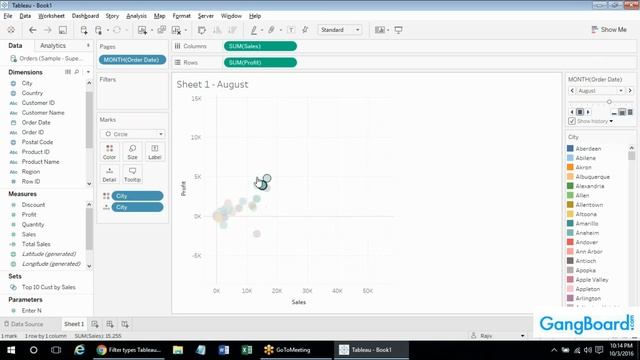Open the user Rajiv dropdown in status bar
640x360 pixels.
(x=522, y=336)
